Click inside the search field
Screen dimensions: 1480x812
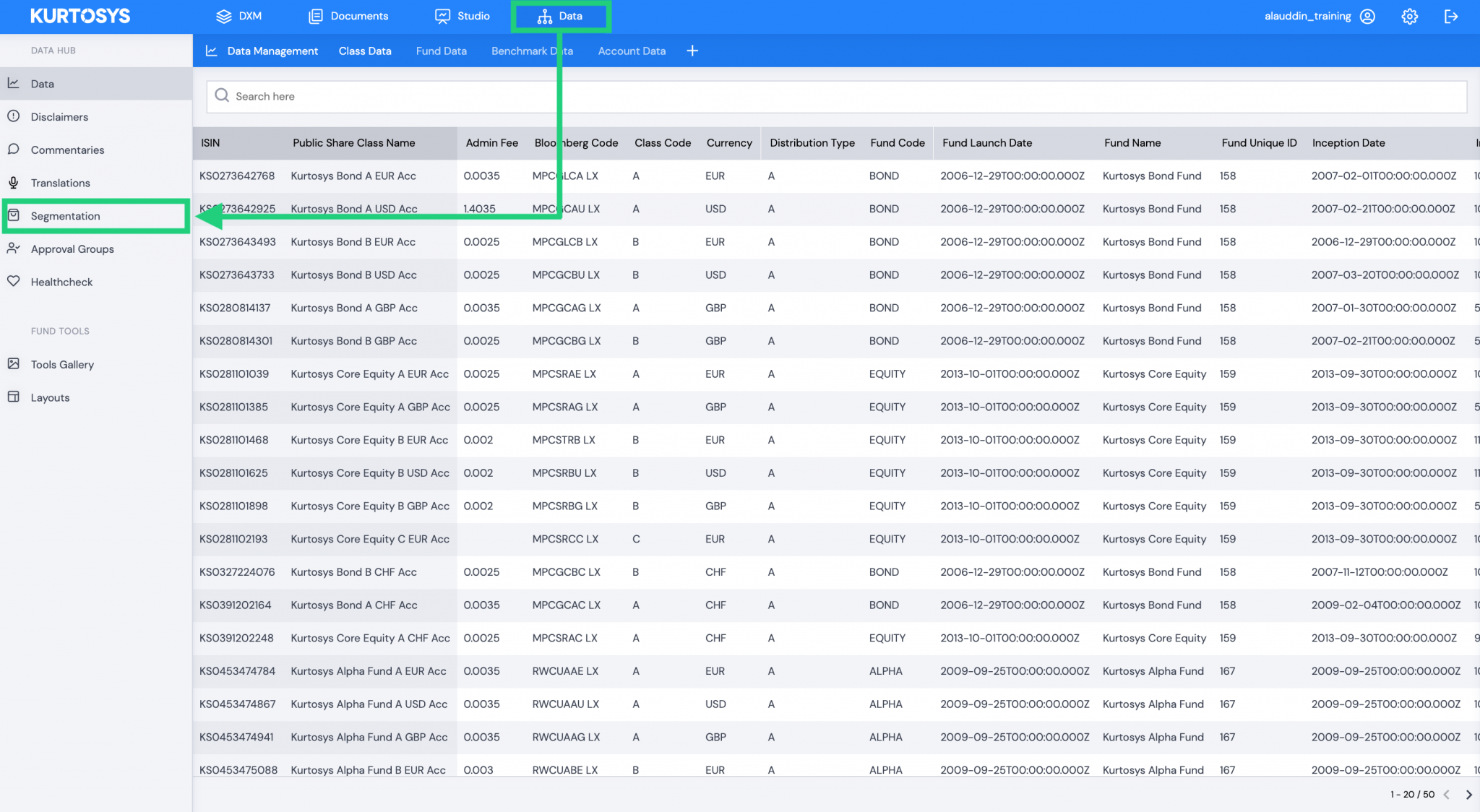(434, 96)
